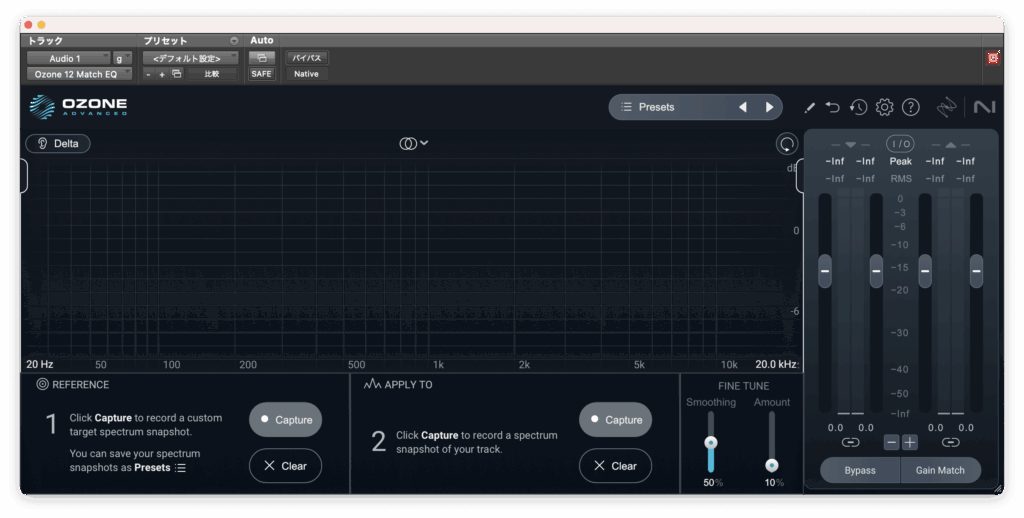The width and height of the screenshot is (1024, 518).
Task: Toggle Delta listening mode
Action: coord(58,144)
